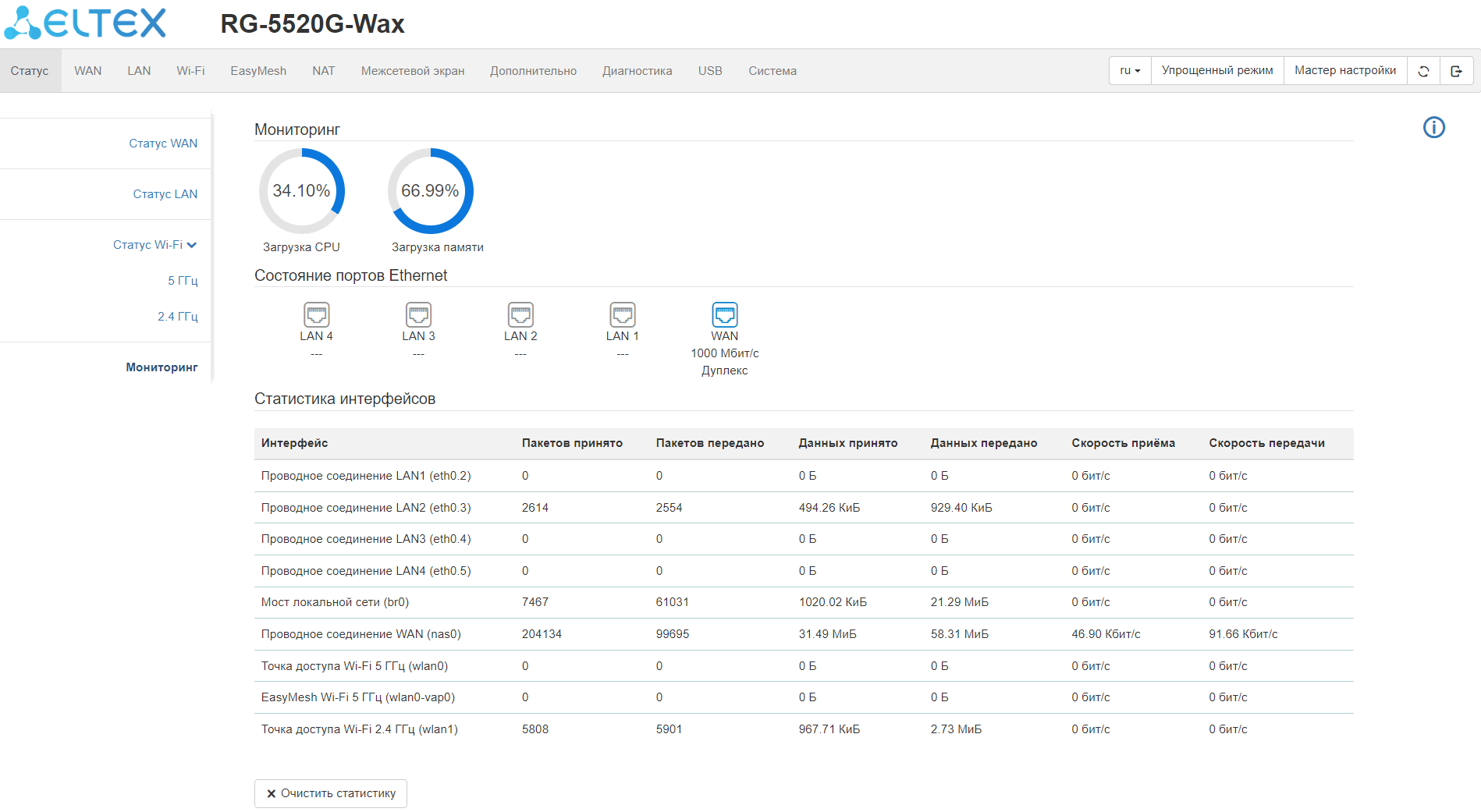Launch the Мастер настройки wizard
This screenshot has width=1481, height=812.
coord(1344,71)
